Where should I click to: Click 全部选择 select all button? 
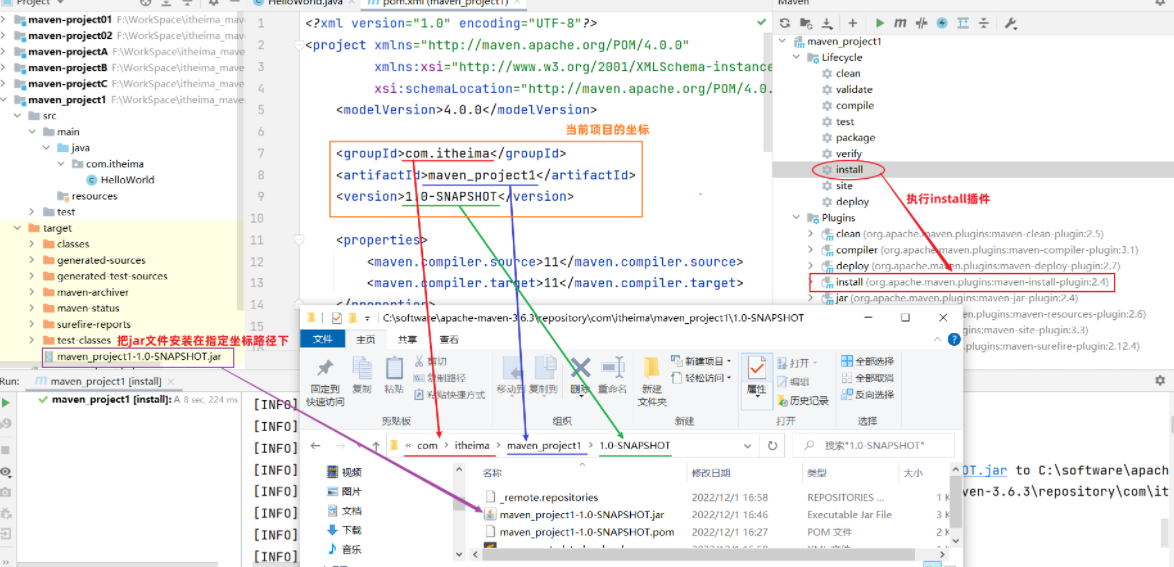[x=868, y=362]
